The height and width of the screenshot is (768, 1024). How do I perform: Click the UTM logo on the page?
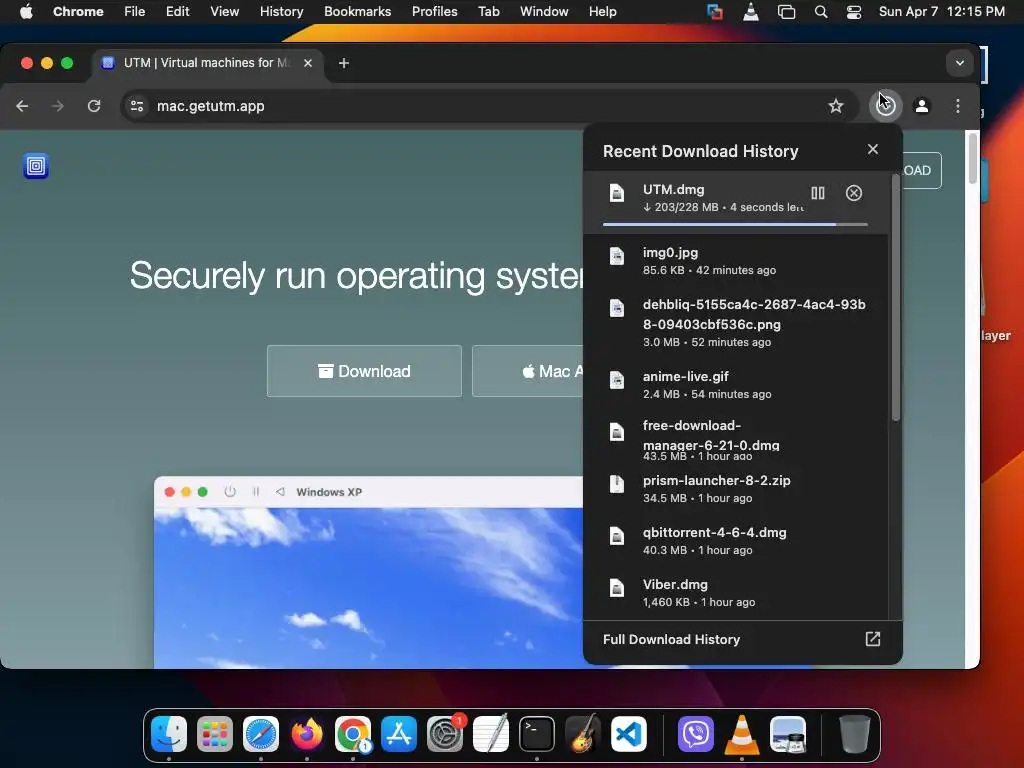pyautogui.click(x=36, y=166)
